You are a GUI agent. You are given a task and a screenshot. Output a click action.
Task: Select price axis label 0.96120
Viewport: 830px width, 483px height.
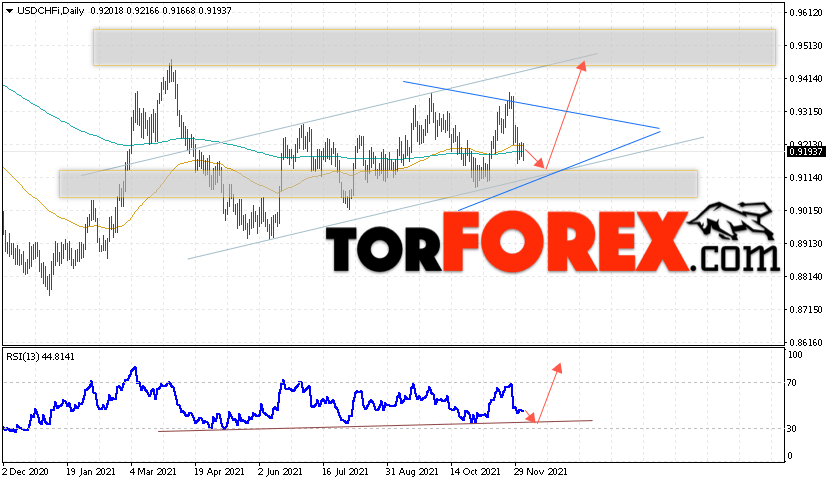click(806, 13)
